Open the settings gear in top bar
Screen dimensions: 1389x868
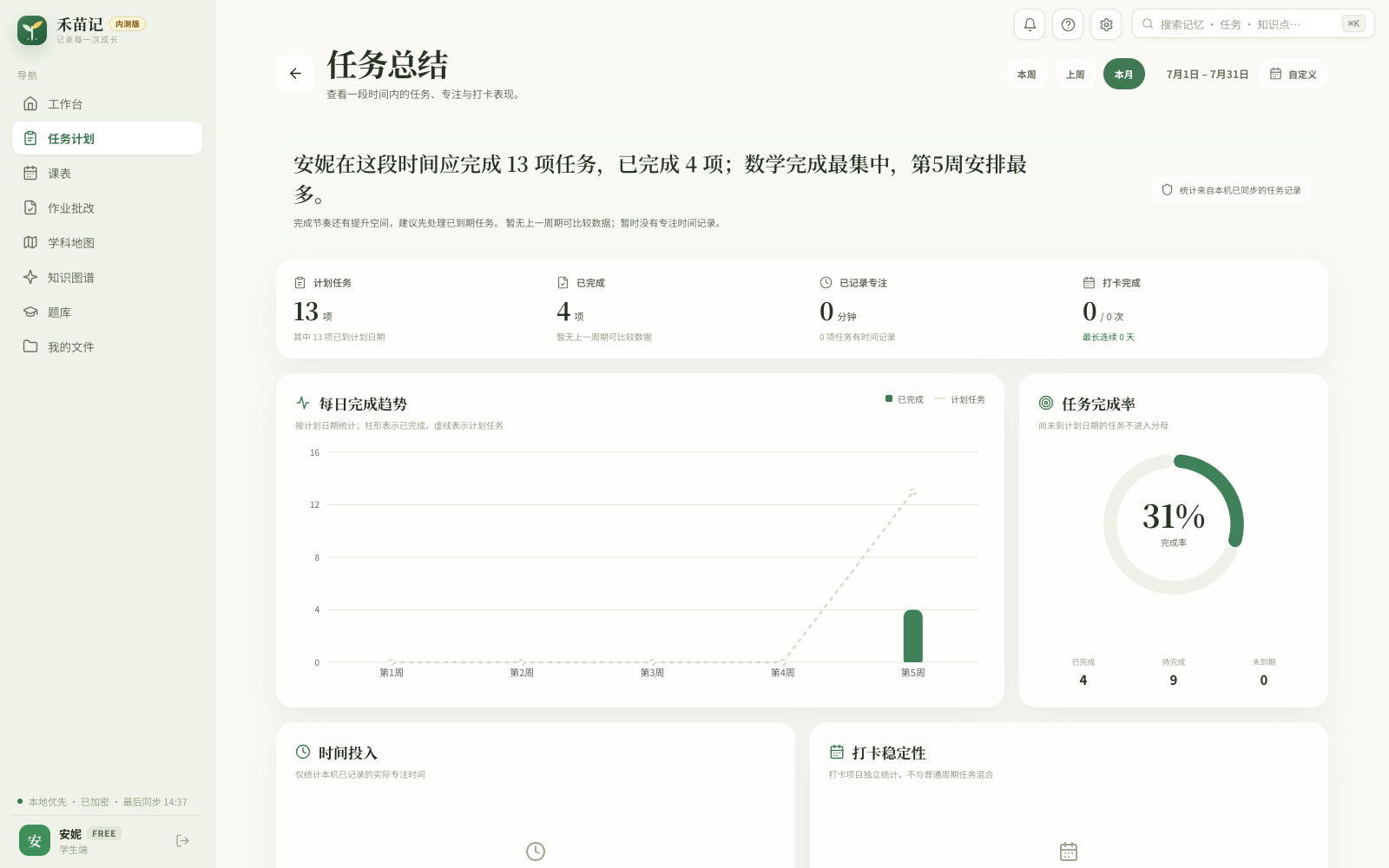(1106, 24)
